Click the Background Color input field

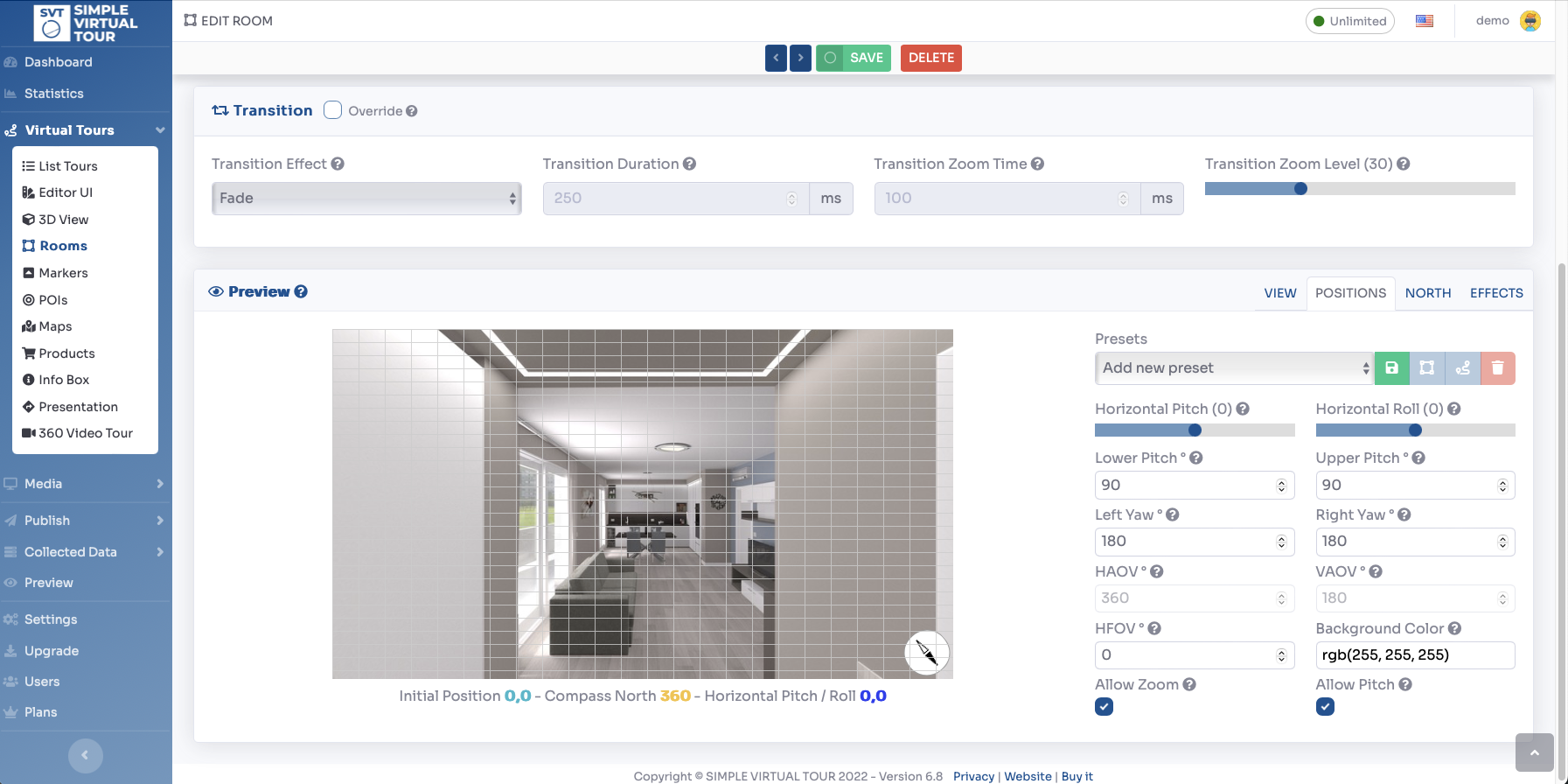tap(1414, 655)
